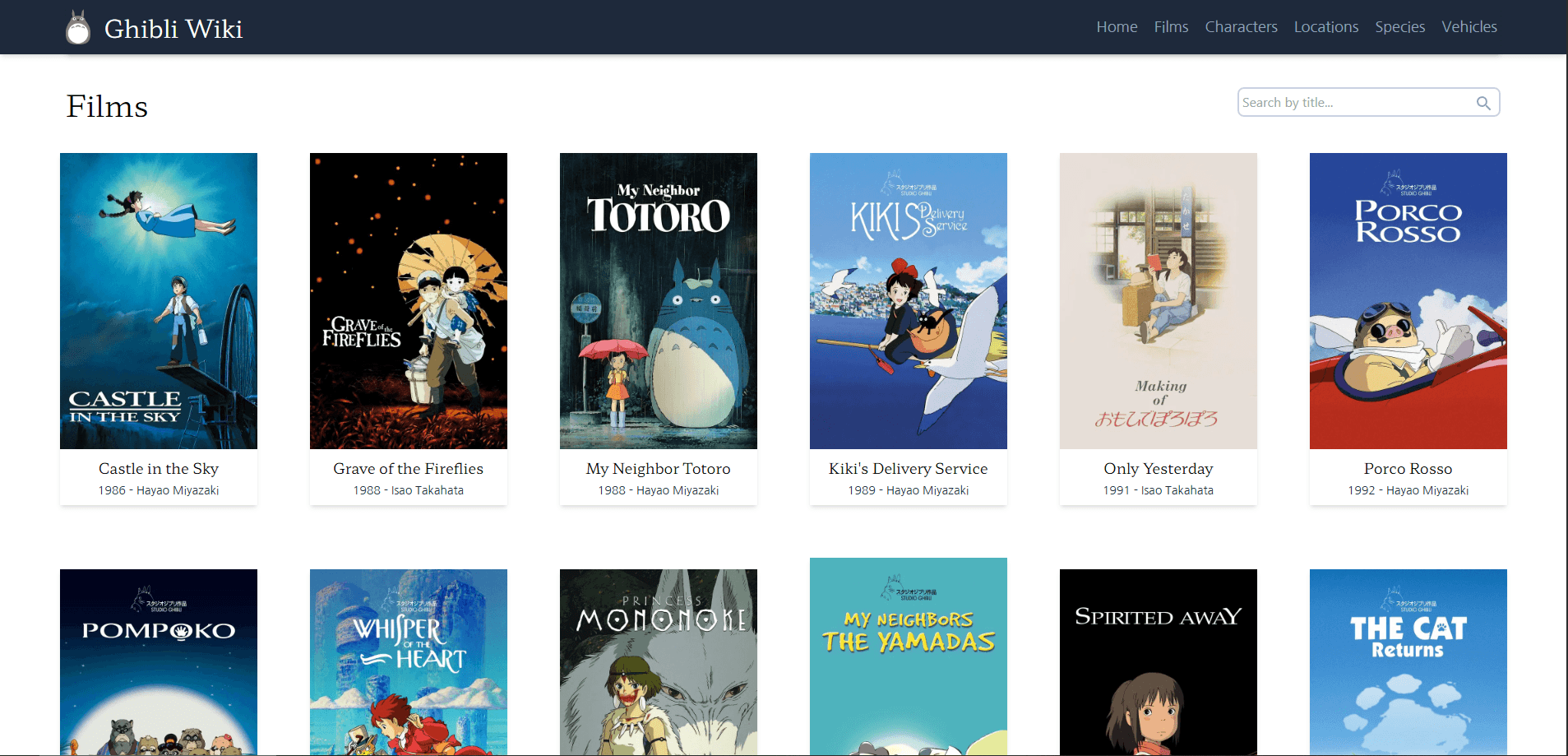This screenshot has height=756, width=1568.
Task: Select Species in navigation bar
Action: [1399, 27]
